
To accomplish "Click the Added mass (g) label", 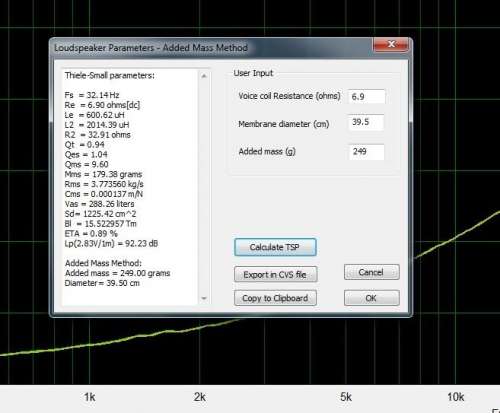I will (267, 152).
